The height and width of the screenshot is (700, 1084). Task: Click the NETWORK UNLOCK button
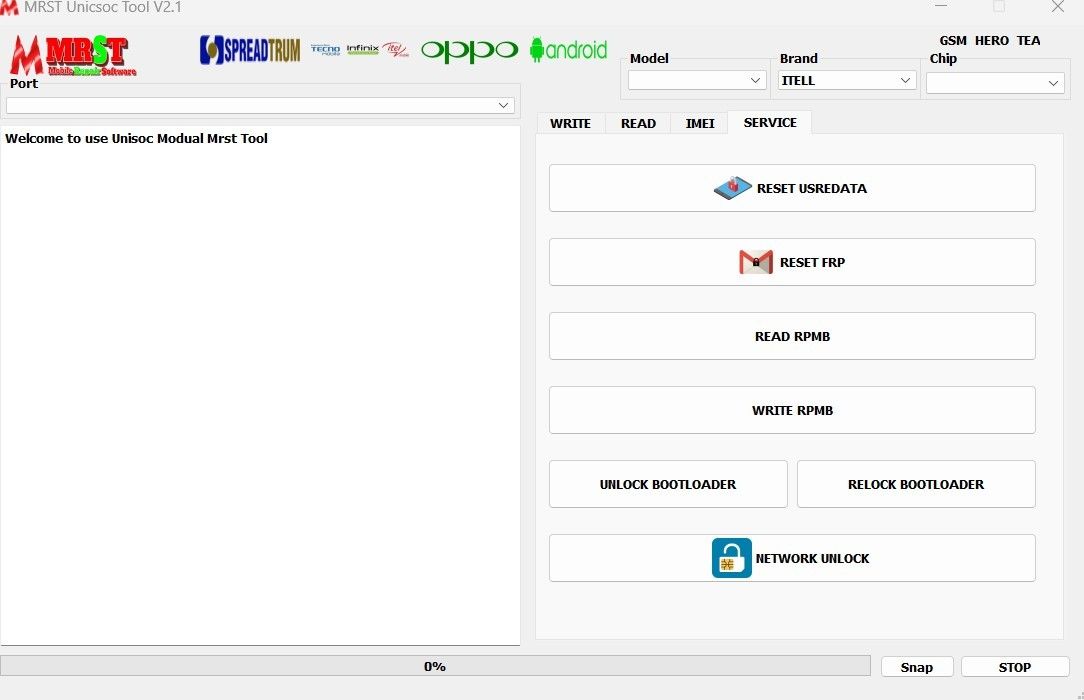[x=792, y=558]
